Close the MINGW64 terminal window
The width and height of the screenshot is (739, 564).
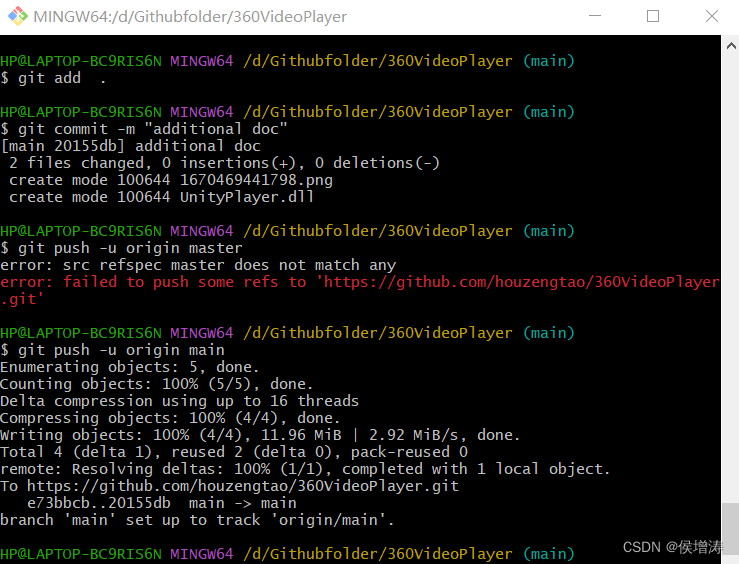click(x=712, y=16)
